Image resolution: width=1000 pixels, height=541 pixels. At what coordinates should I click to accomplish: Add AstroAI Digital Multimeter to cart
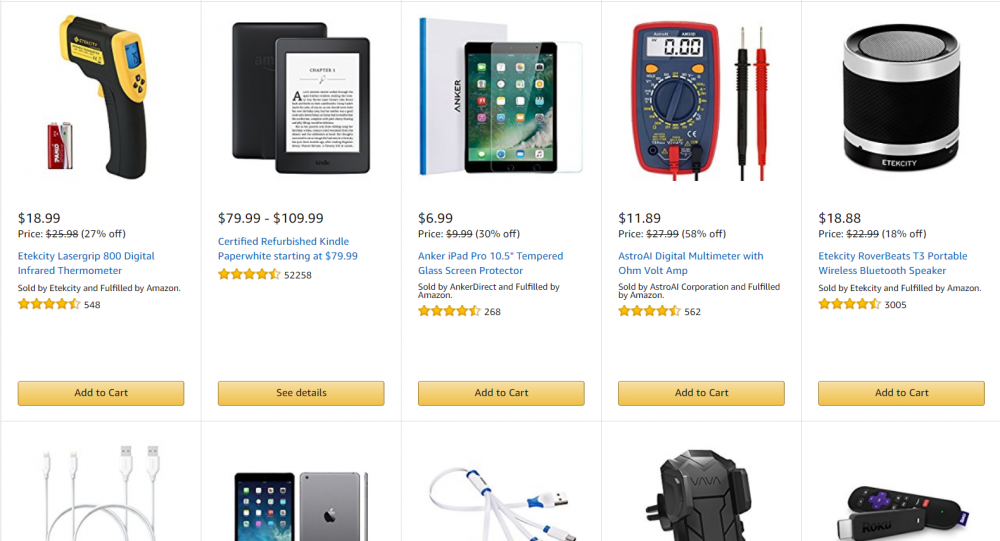click(x=702, y=393)
